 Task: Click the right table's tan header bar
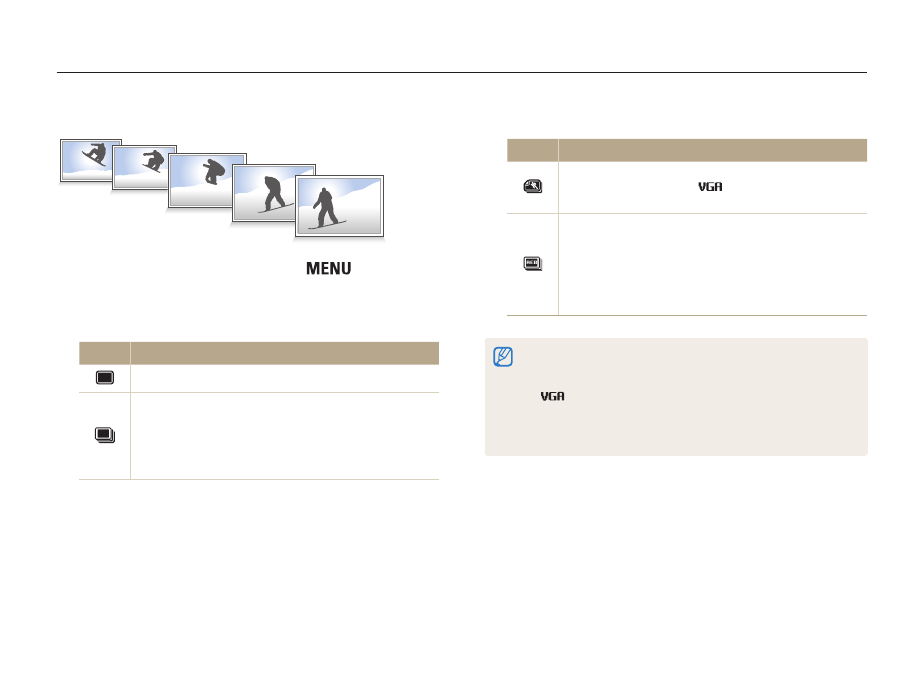point(686,149)
